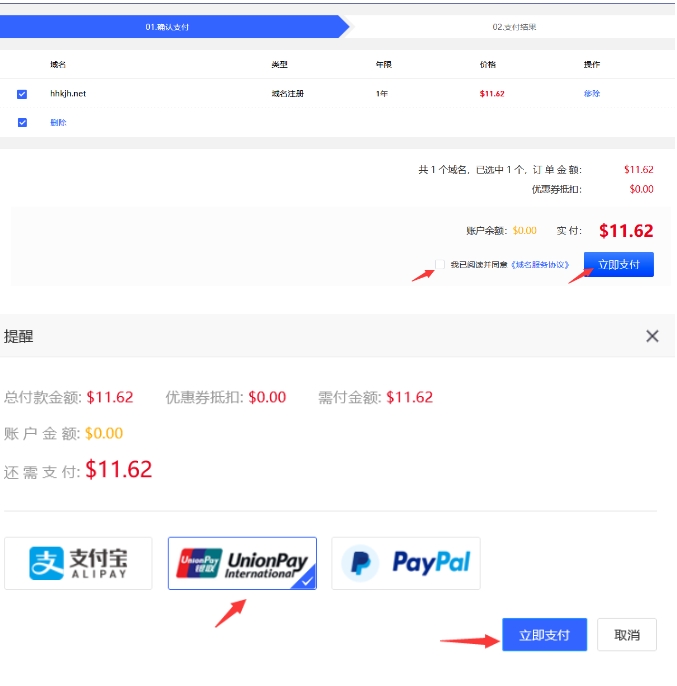
Task: Click the 年限 column header
Action: tap(383, 64)
